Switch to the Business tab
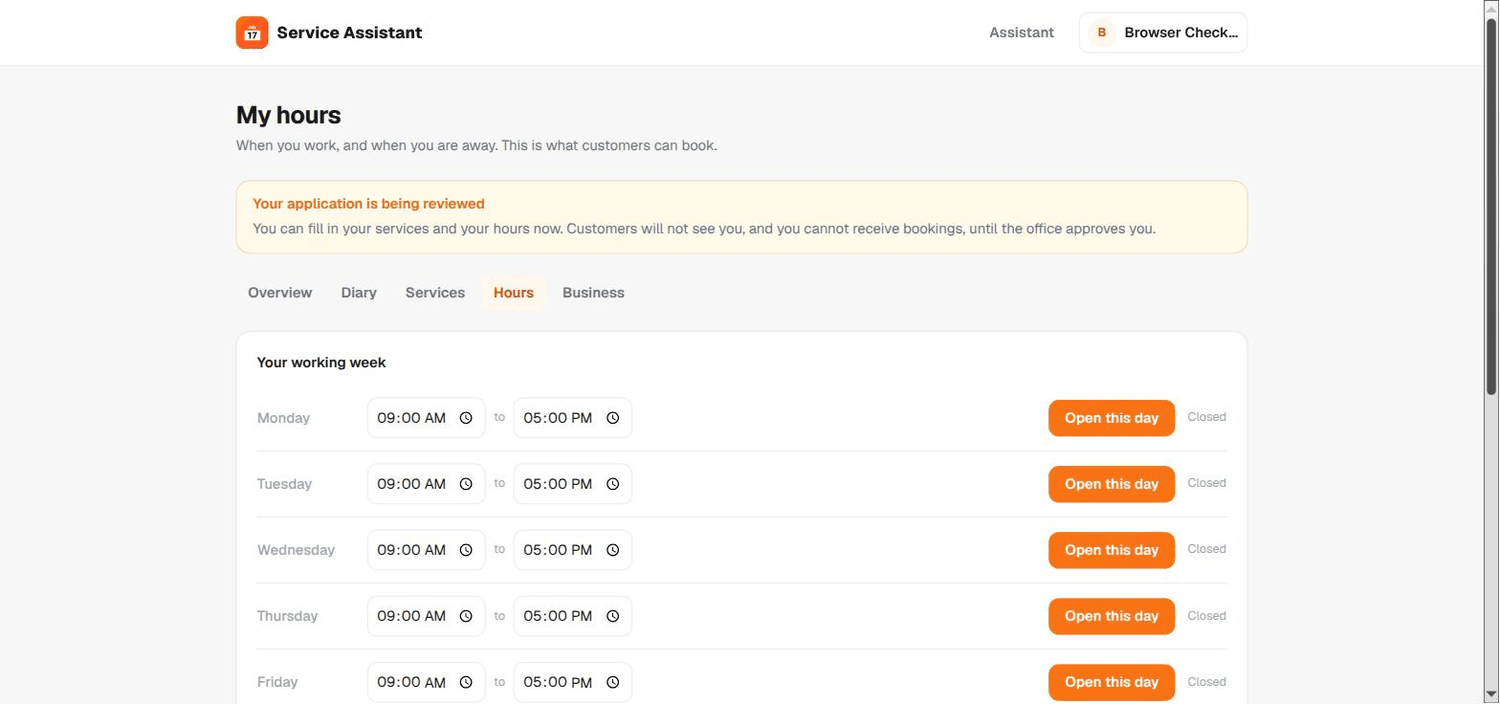The width and height of the screenshot is (1500, 704). [593, 293]
